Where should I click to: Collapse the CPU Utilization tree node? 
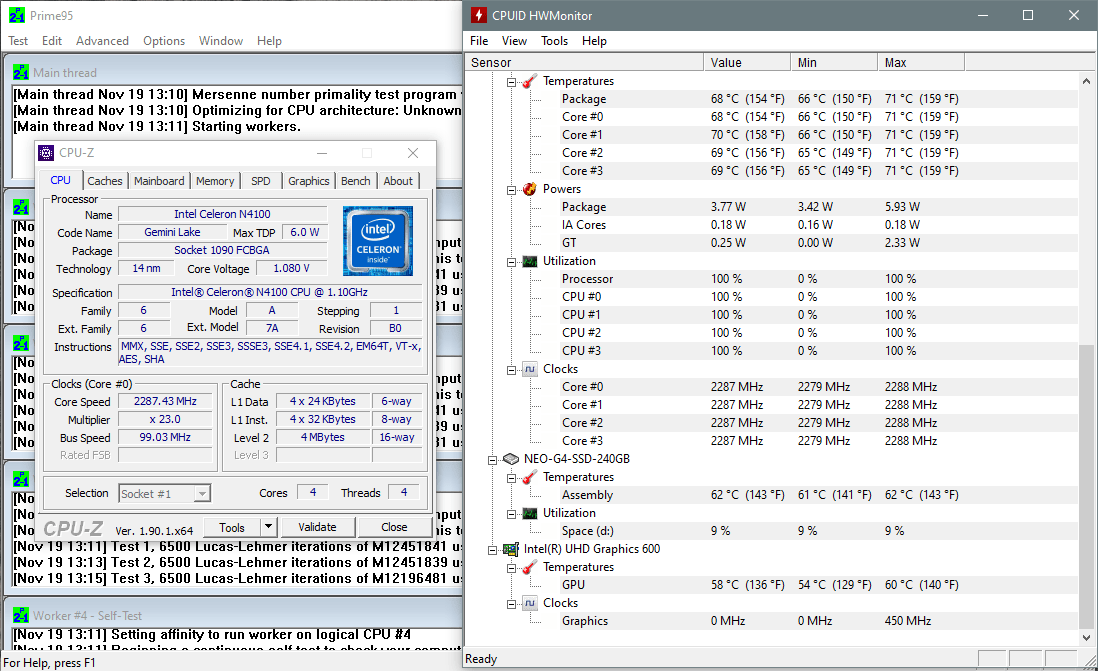(511, 262)
